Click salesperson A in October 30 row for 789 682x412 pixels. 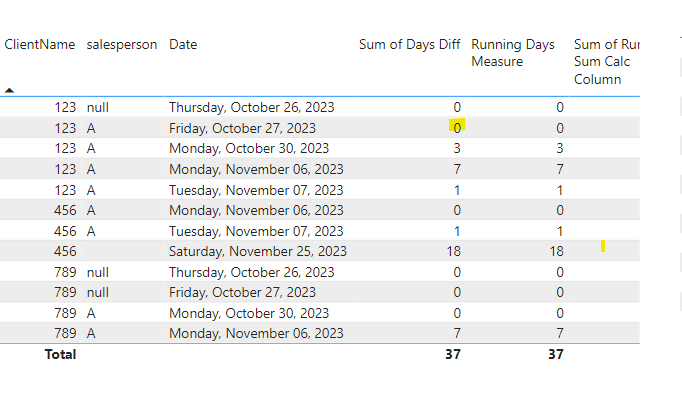tap(91, 313)
